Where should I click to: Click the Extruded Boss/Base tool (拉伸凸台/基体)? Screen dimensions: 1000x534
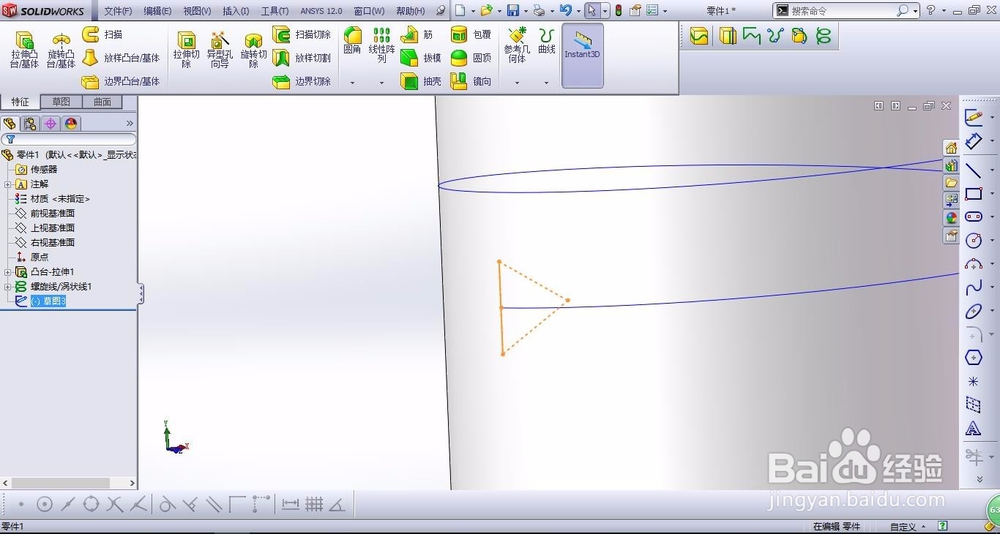pos(24,49)
